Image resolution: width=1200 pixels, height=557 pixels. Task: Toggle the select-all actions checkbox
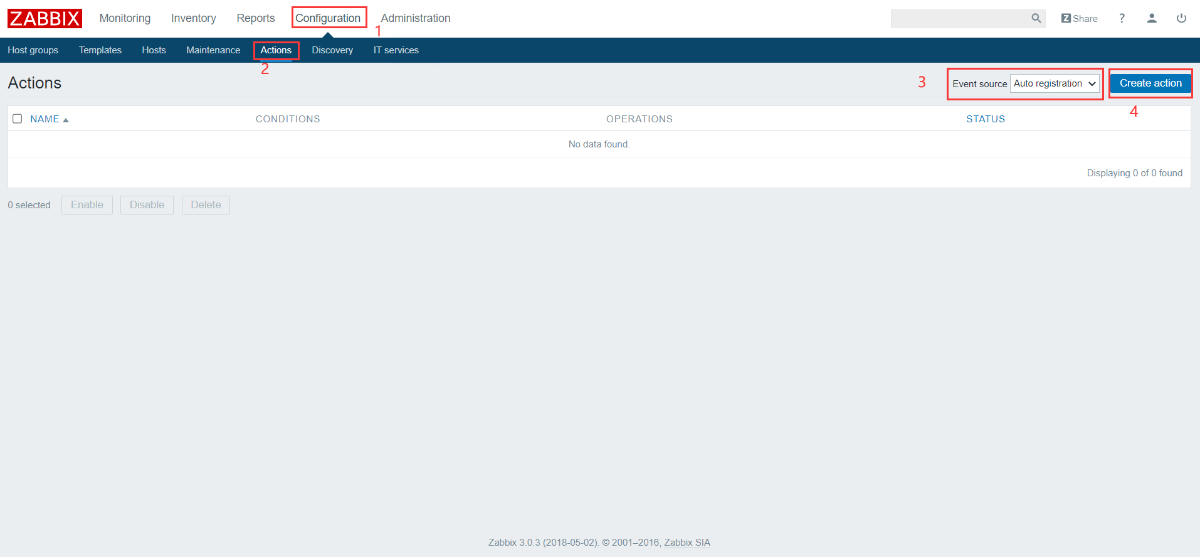tap(17, 118)
